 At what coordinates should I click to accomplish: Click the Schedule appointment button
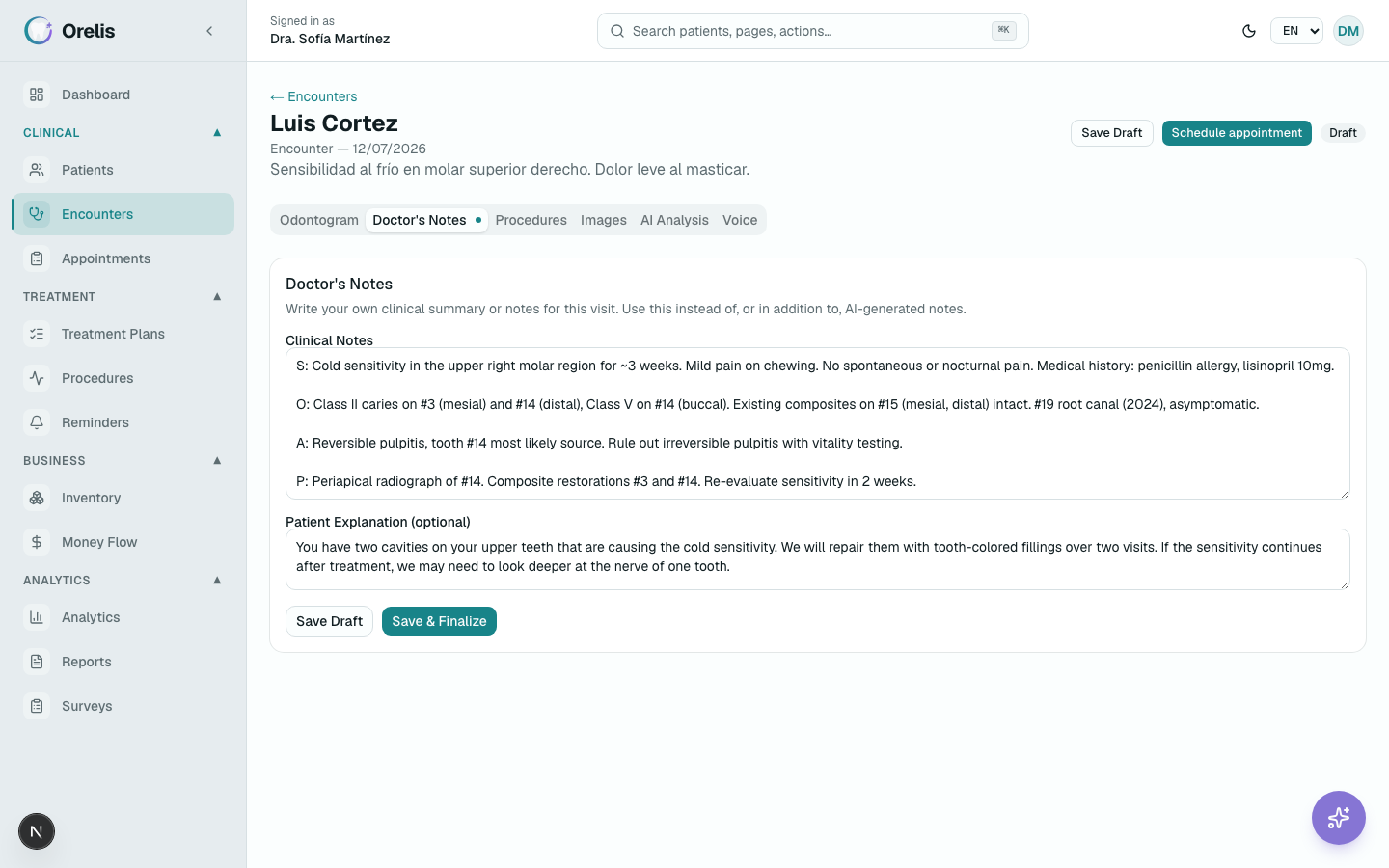click(x=1237, y=133)
